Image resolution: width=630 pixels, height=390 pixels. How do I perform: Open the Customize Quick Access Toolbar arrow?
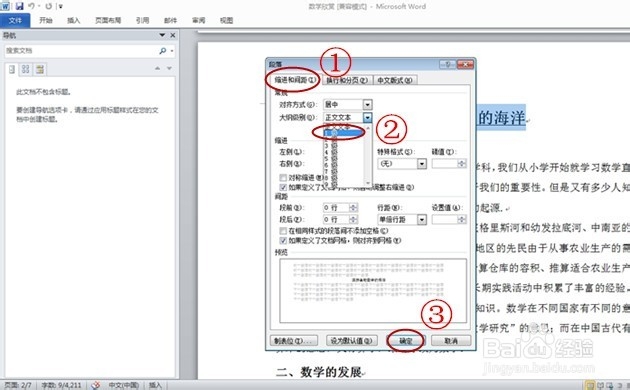(x=61, y=6)
